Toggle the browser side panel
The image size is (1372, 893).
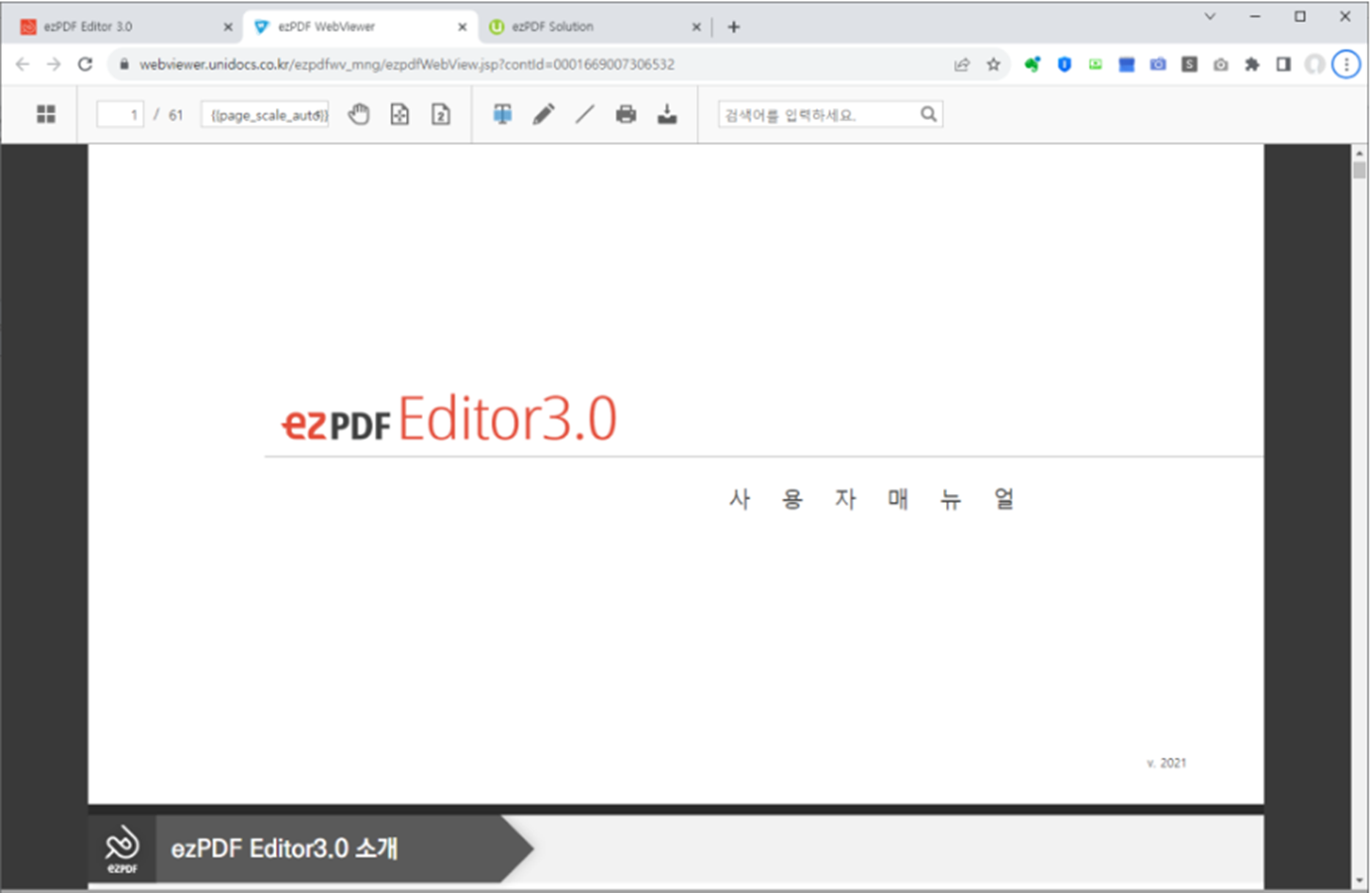1283,64
